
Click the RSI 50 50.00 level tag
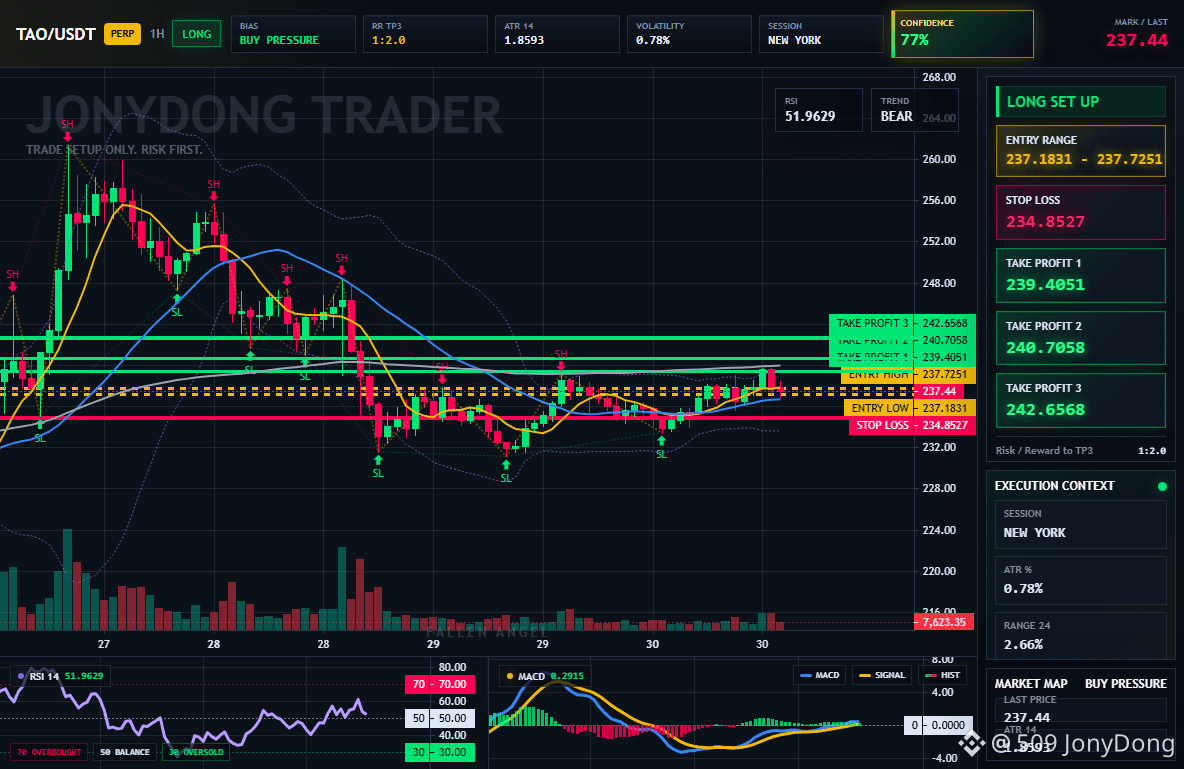click(440, 718)
